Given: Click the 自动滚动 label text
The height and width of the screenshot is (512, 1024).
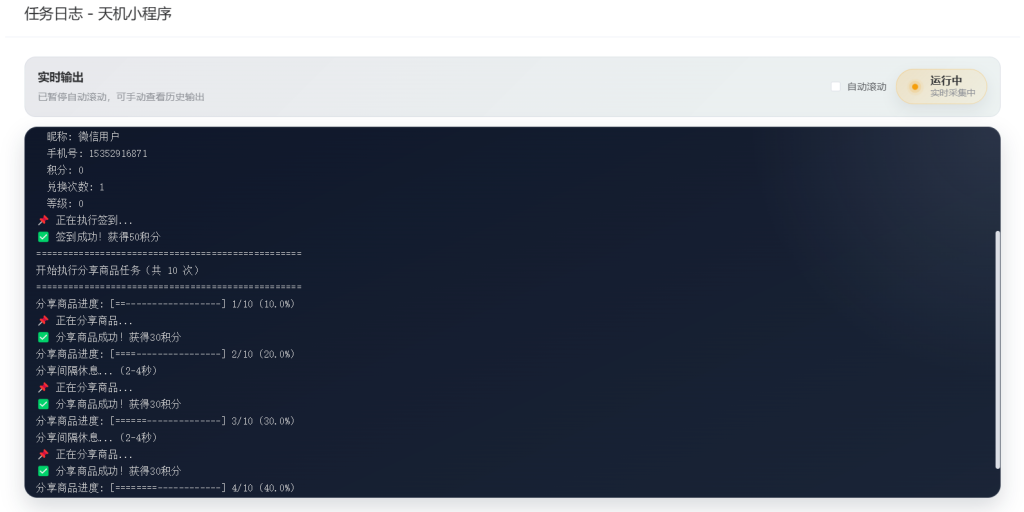Looking at the screenshot, I should click(866, 87).
